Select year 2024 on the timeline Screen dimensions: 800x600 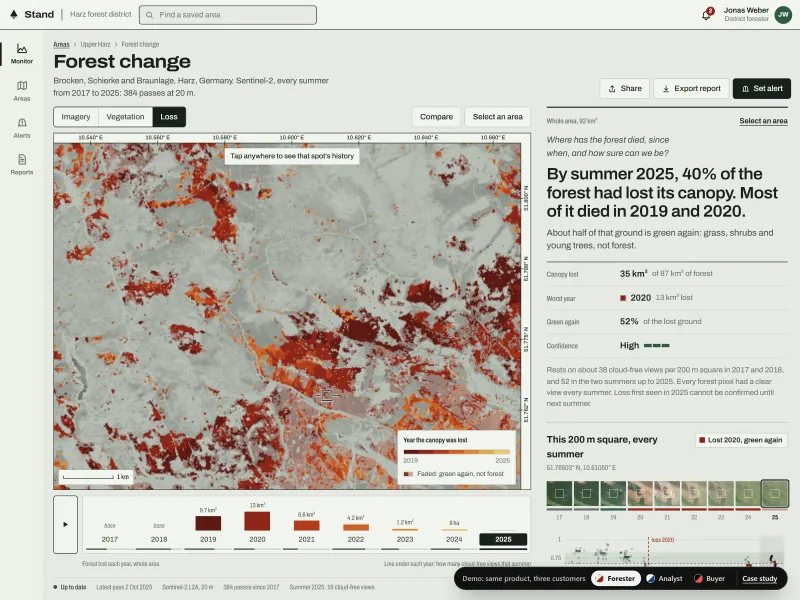click(x=454, y=526)
